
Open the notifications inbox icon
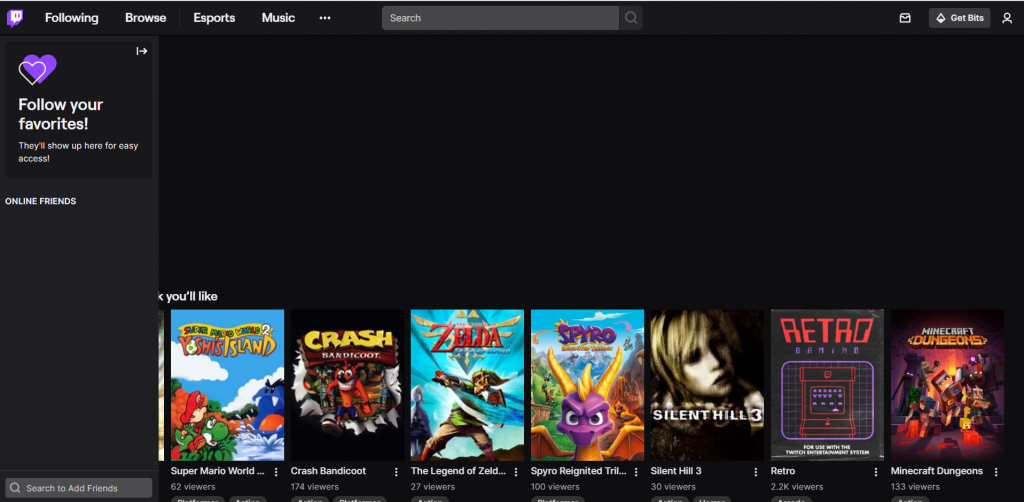(905, 18)
